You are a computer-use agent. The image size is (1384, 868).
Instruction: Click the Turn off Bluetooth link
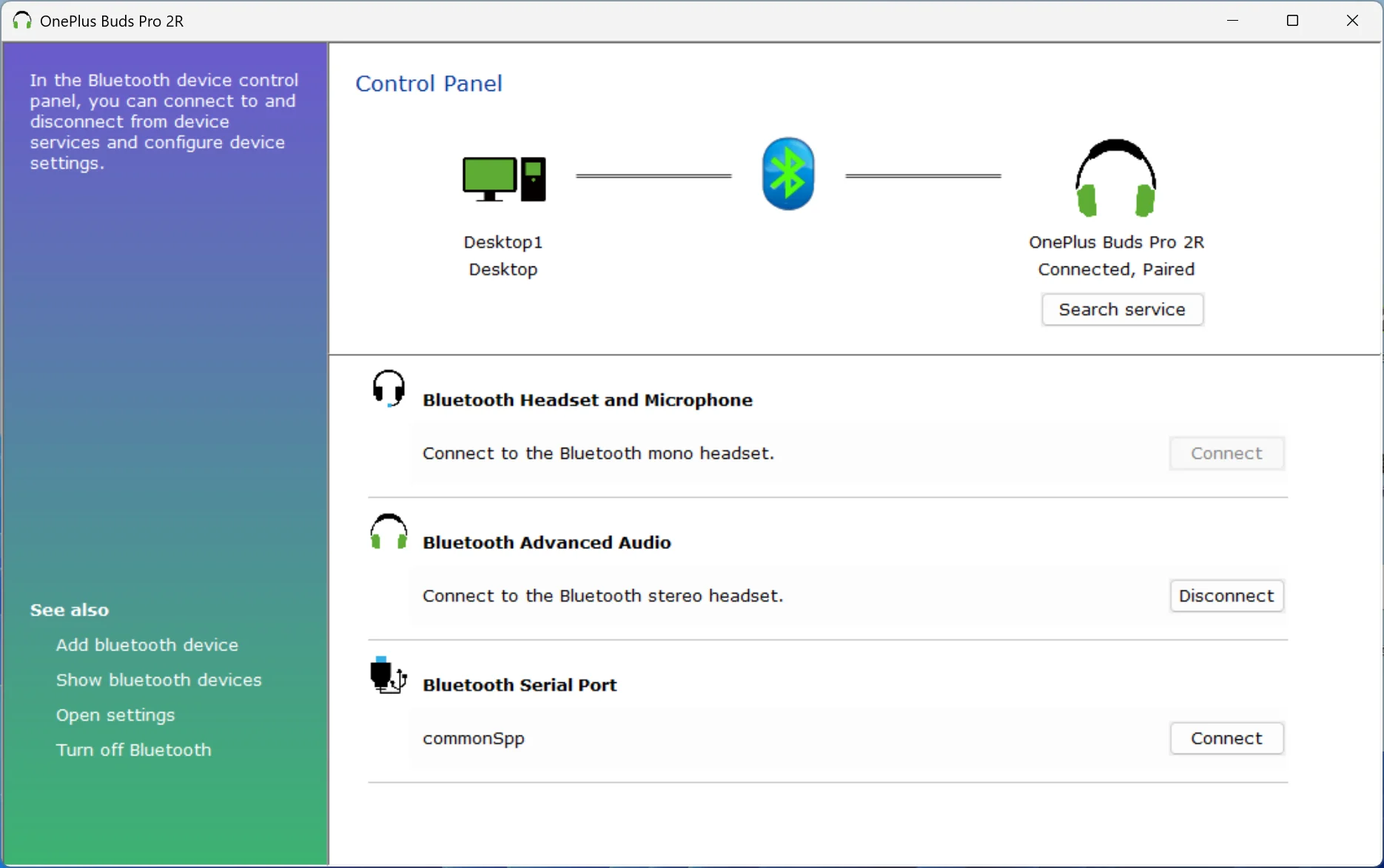[x=134, y=750]
